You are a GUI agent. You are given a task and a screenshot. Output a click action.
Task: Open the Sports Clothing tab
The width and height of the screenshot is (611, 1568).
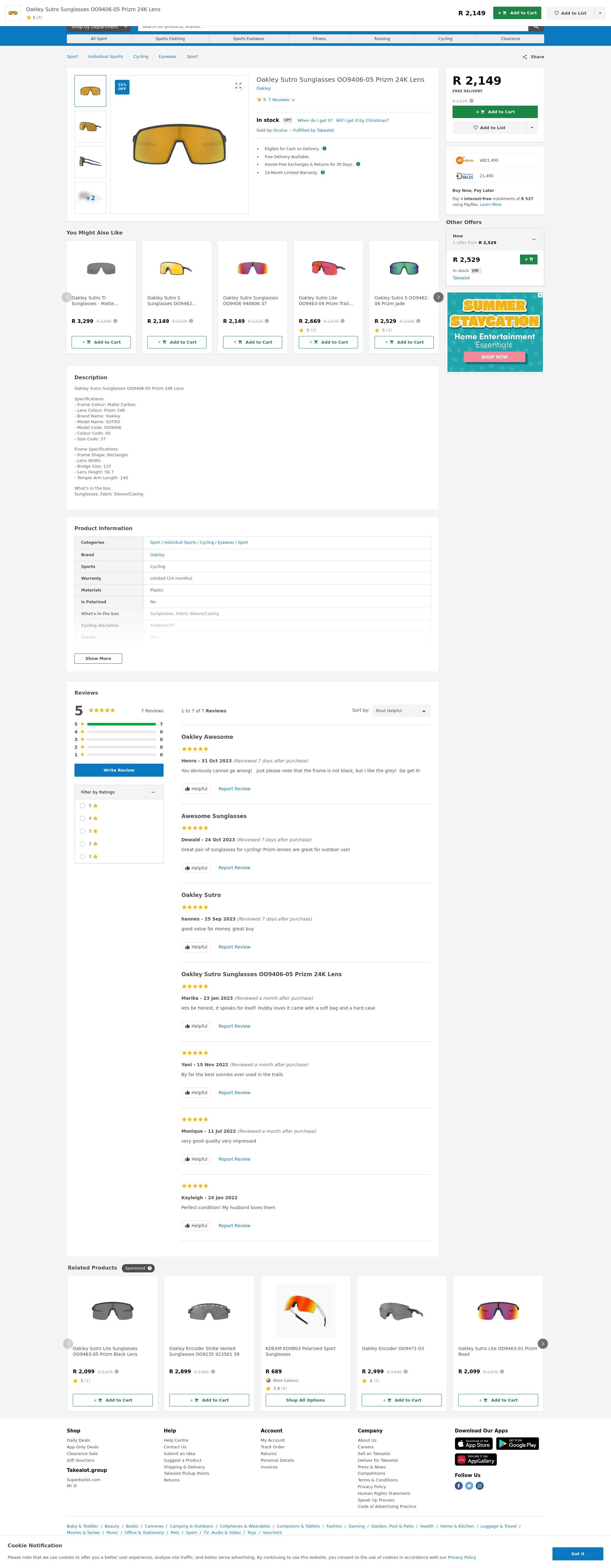(x=170, y=39)
